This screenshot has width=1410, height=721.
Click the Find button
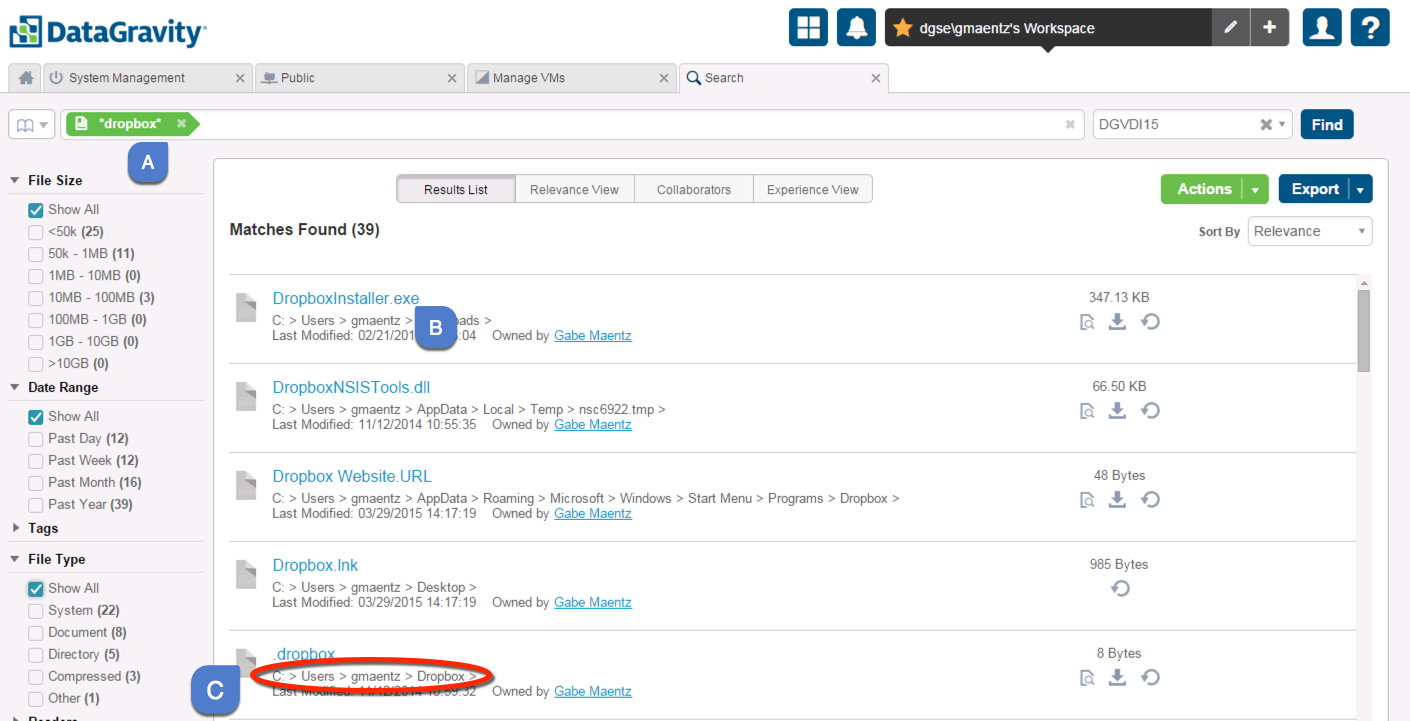tap(1327, 125)
